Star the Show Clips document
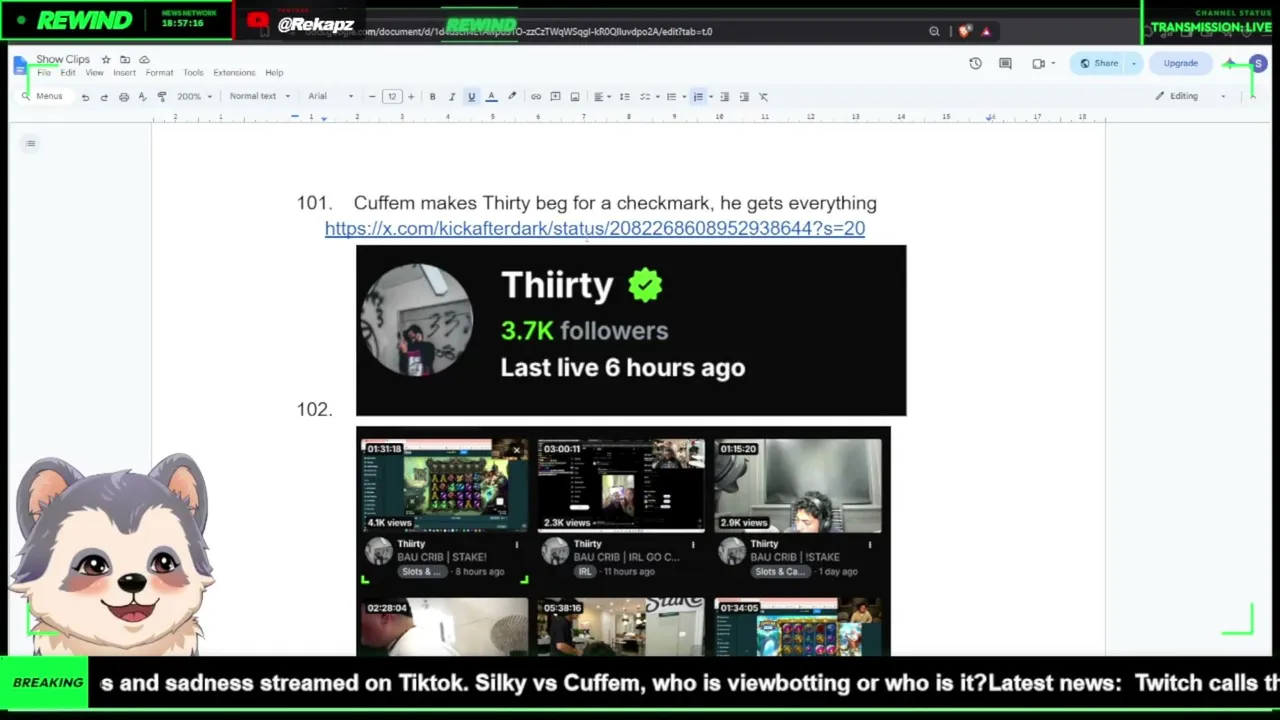Viewport: 1280px width, 720px height. 106,60
